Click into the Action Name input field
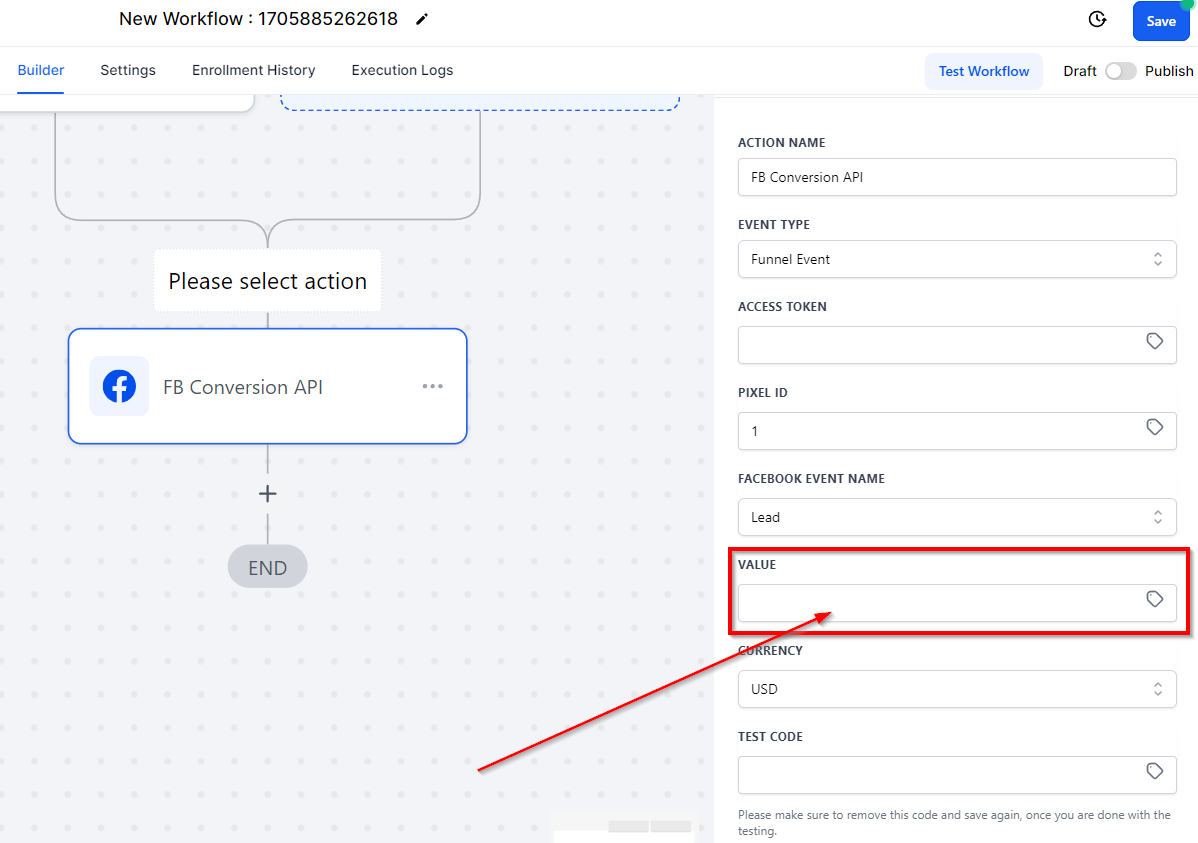Viewport: 1198px width, 843px height. 956,177
